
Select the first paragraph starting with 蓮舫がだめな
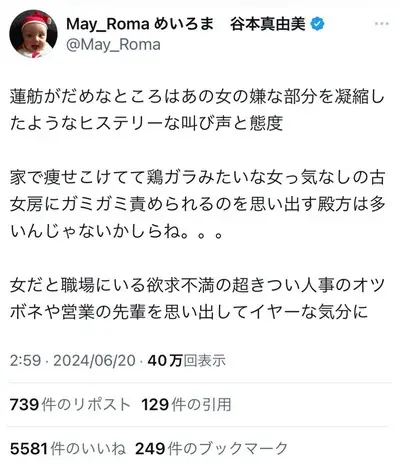pos(197,110)
